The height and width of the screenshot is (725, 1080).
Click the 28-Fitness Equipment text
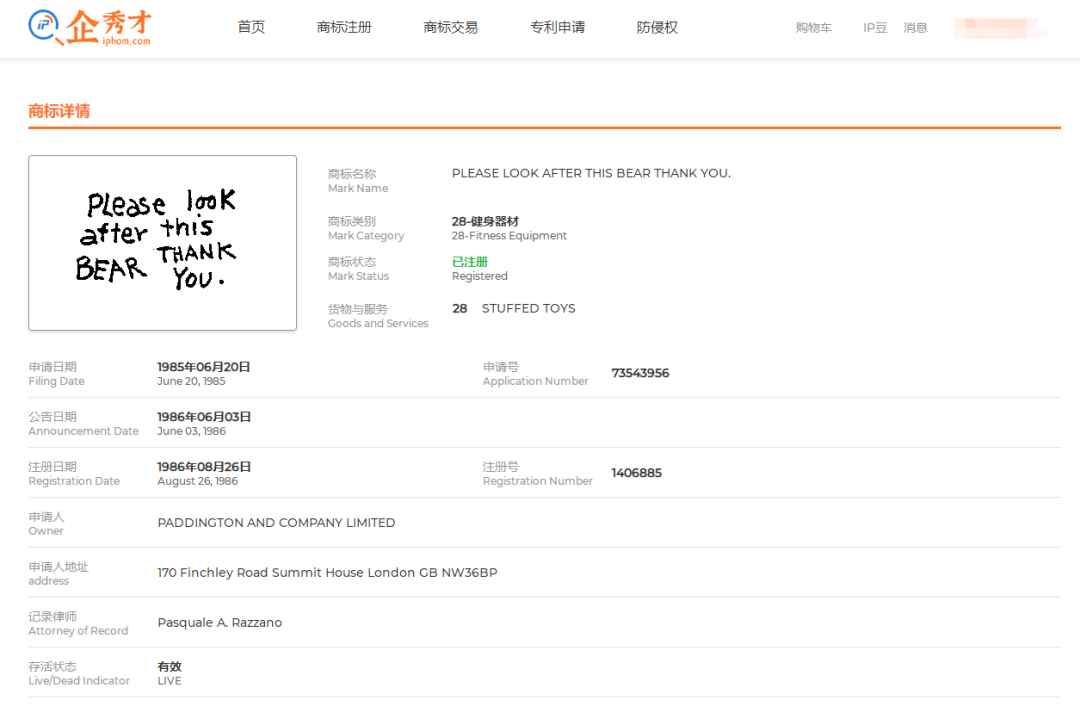tap(509, 235)
